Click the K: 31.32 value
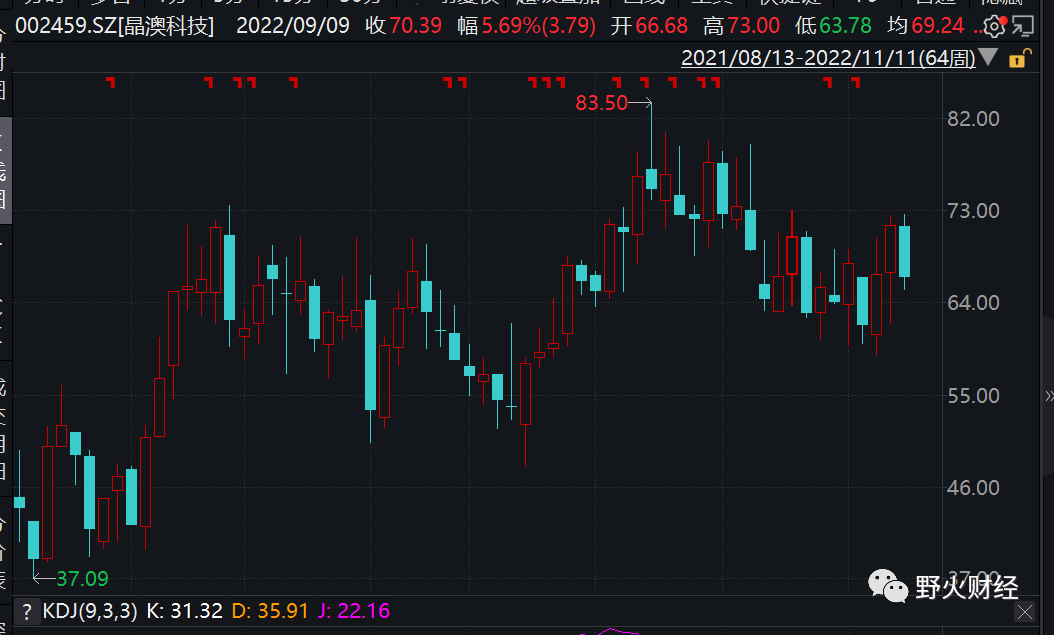This screenshot has width=1054, height=635. tap(184, 611)
